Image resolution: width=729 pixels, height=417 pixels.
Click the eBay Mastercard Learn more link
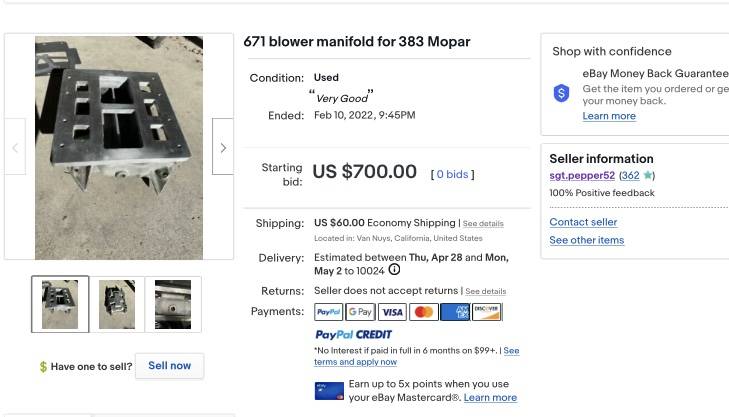[x=490, y=398]
